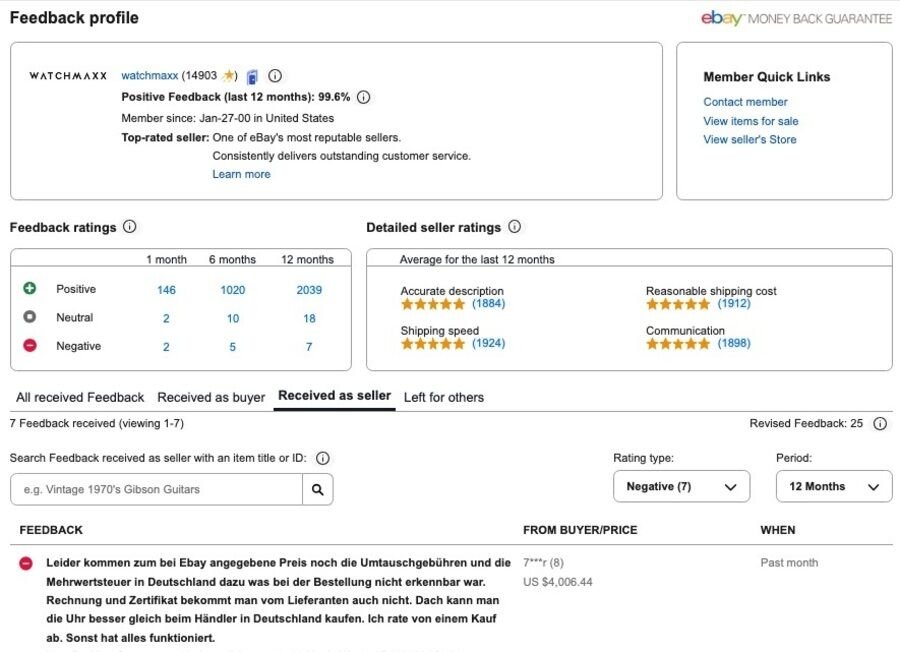This screenshot has height=652, width=900.
Task: Click the info icon beside Revised Feedback count
Action: (x=879, y=423)
